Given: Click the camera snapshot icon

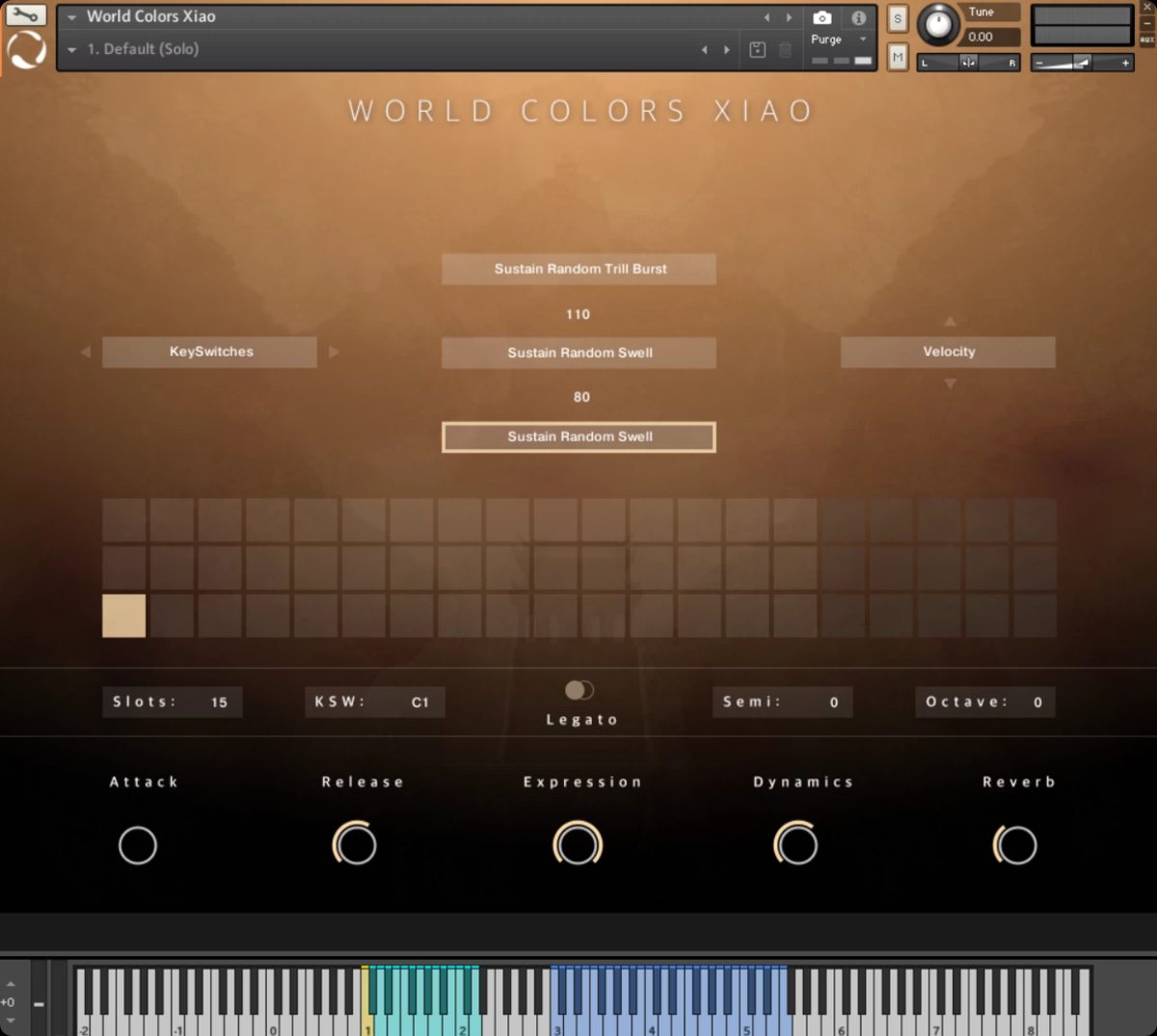Looking at the screenshot, I should click(822, 17).
